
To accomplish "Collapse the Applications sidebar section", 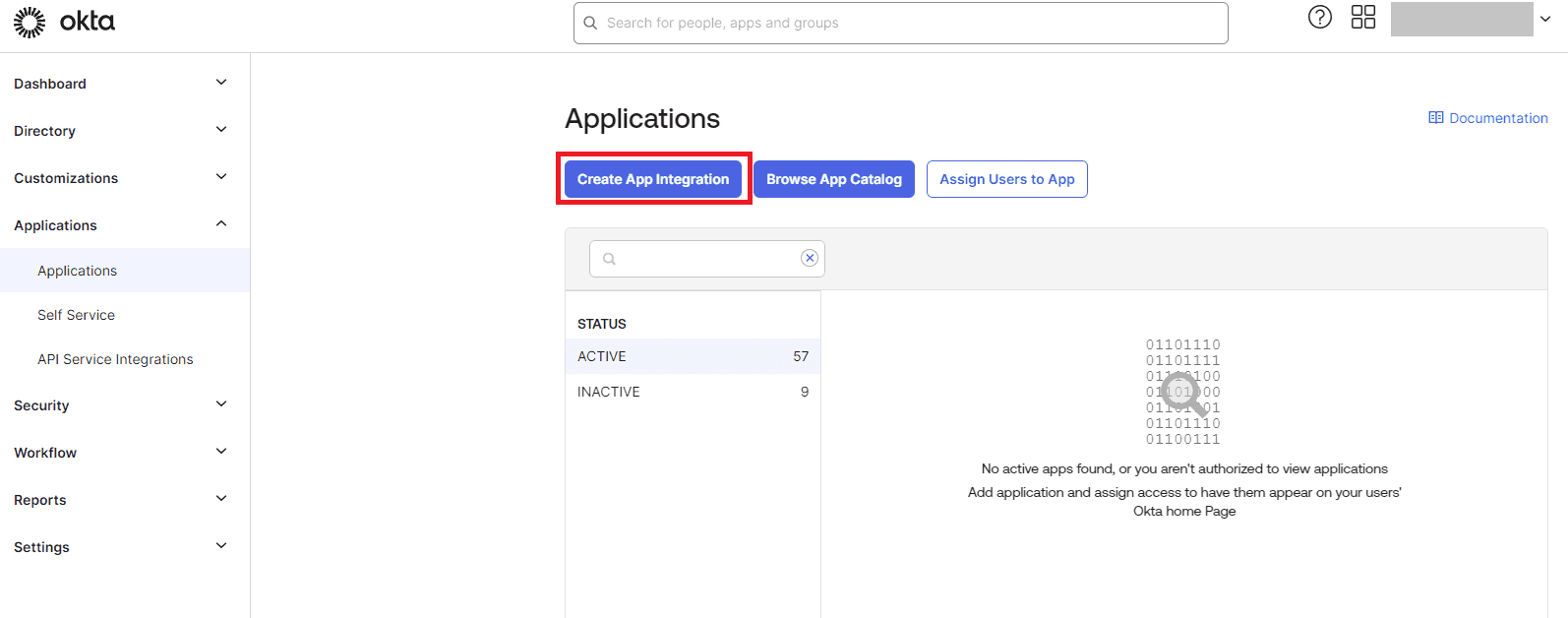I will [x=221, y=224].
